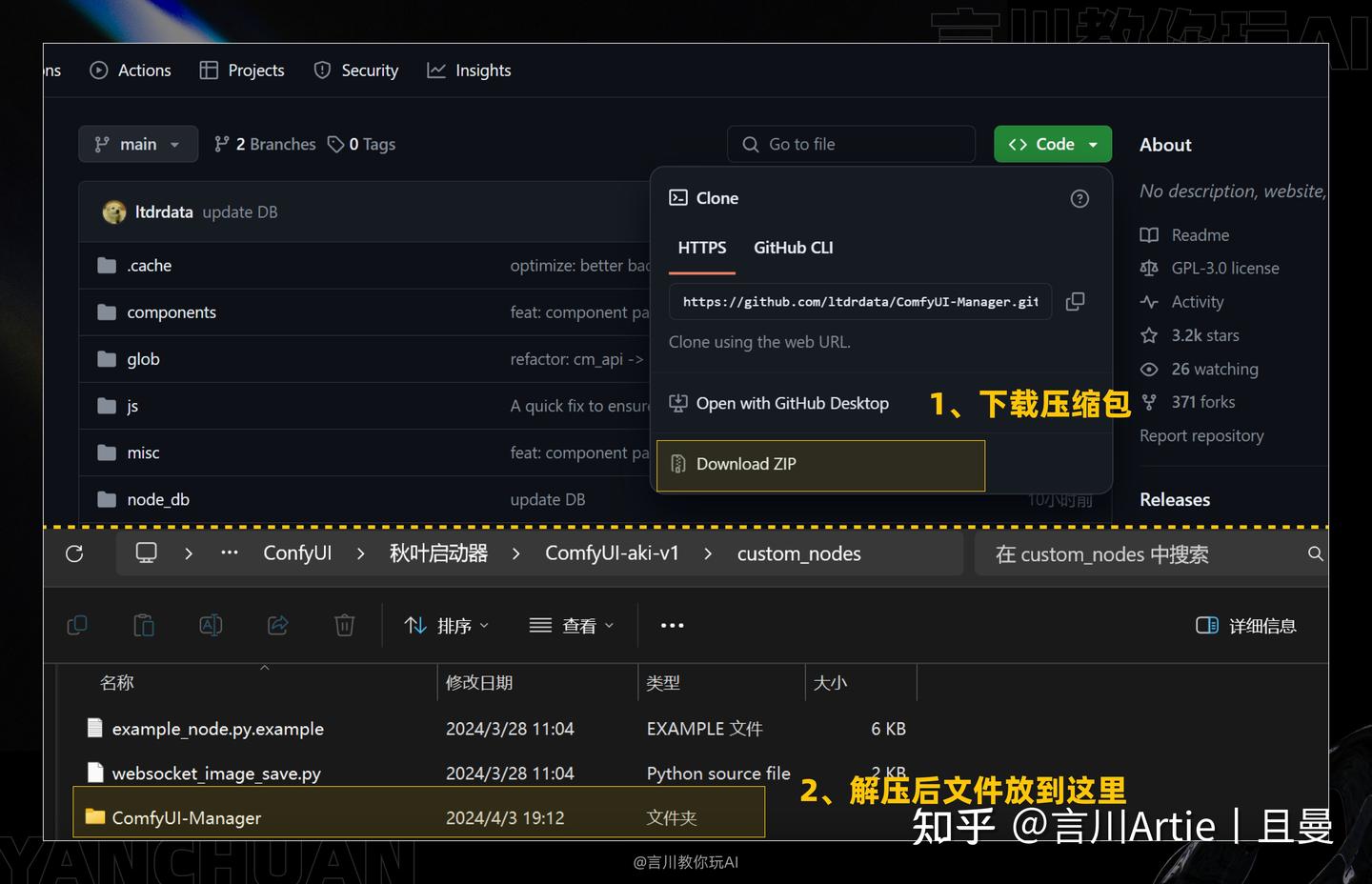Open the Actions tab

pos(131,70)
